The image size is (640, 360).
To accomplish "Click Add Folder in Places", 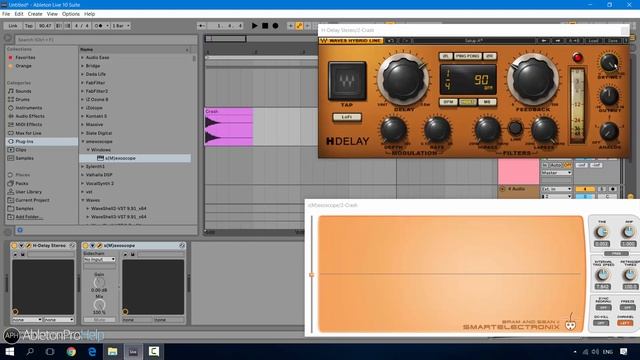I will pos(29,217).
